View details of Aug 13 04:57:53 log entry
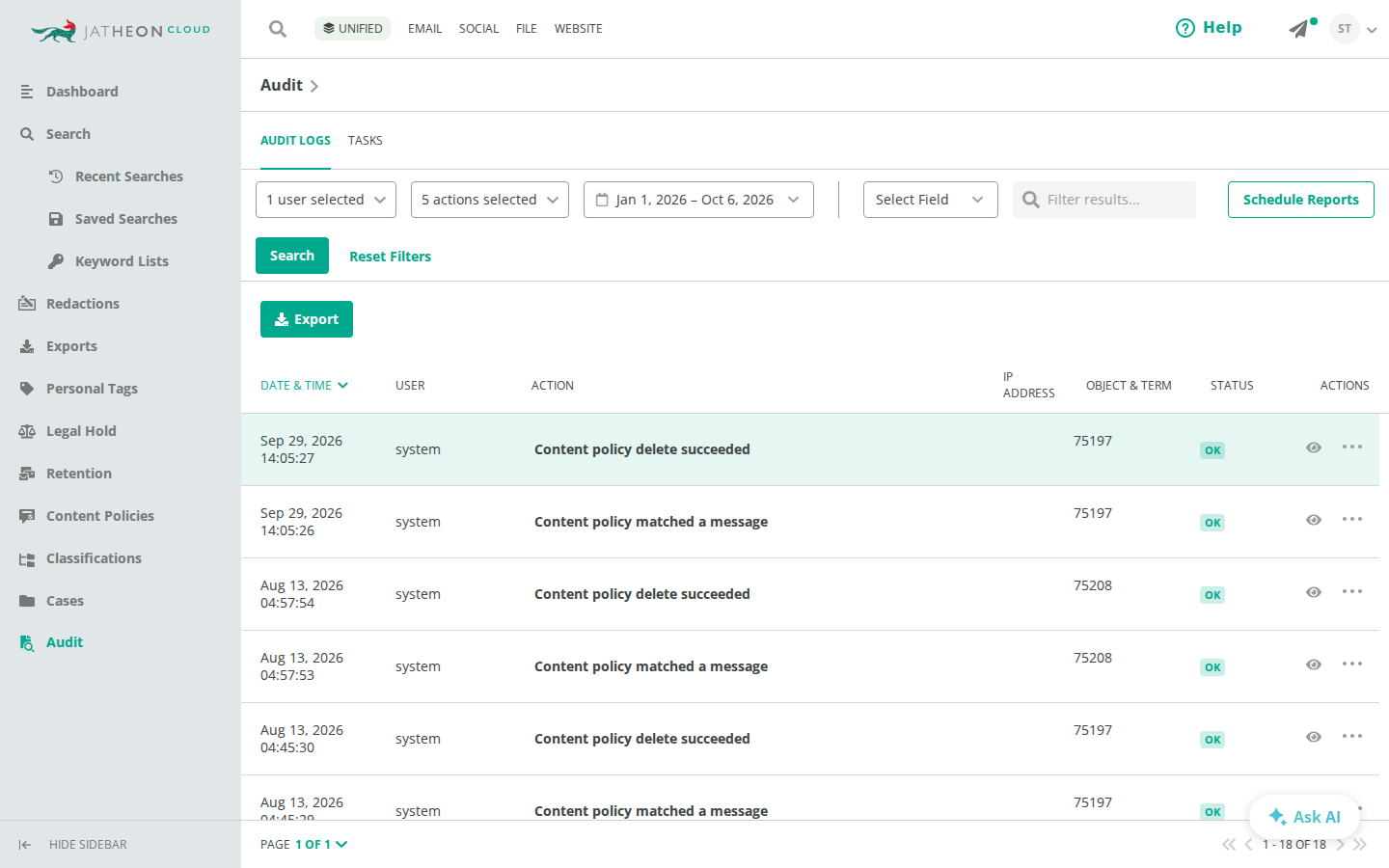This screenshot has width=1389, height=868. (x=1314, y=665)
